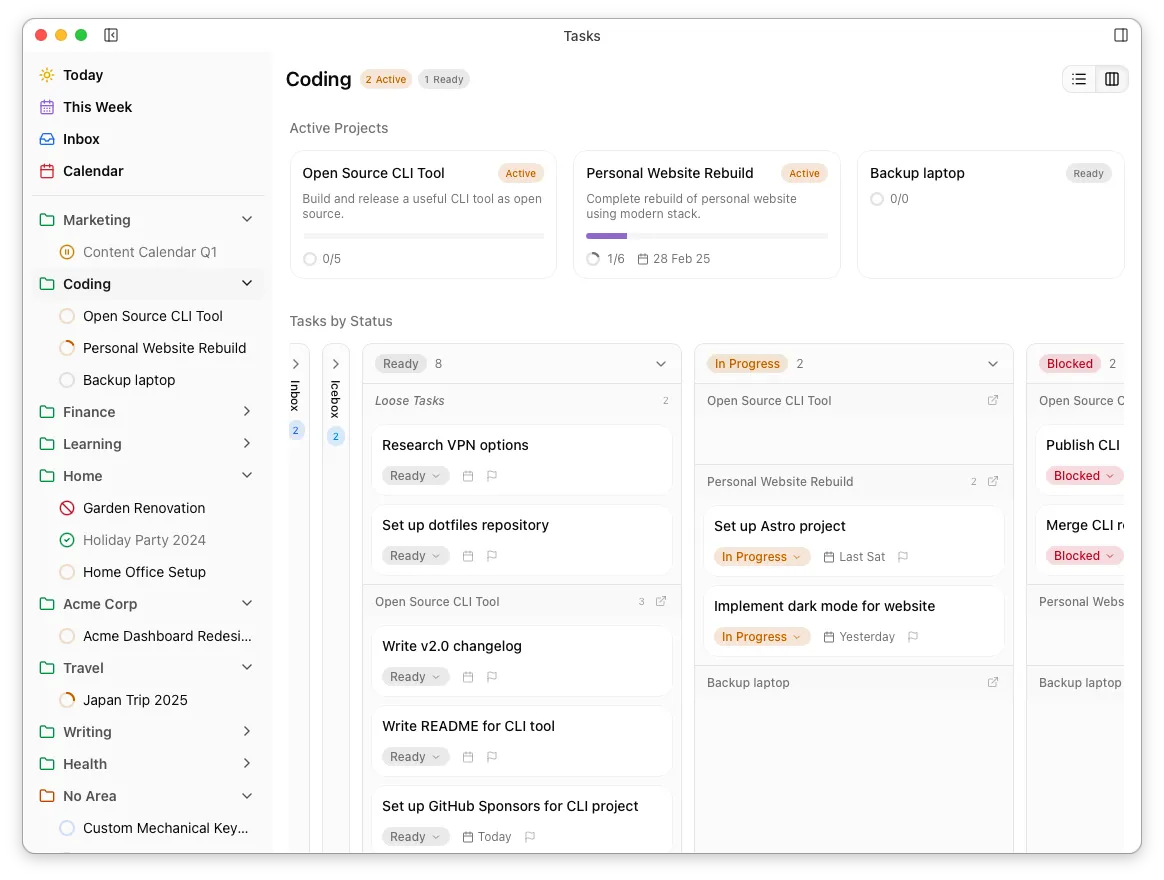This screenshot has height=880, width=1164.
Task: Set a date on Research VPN options
Action: tap(467, 475)
